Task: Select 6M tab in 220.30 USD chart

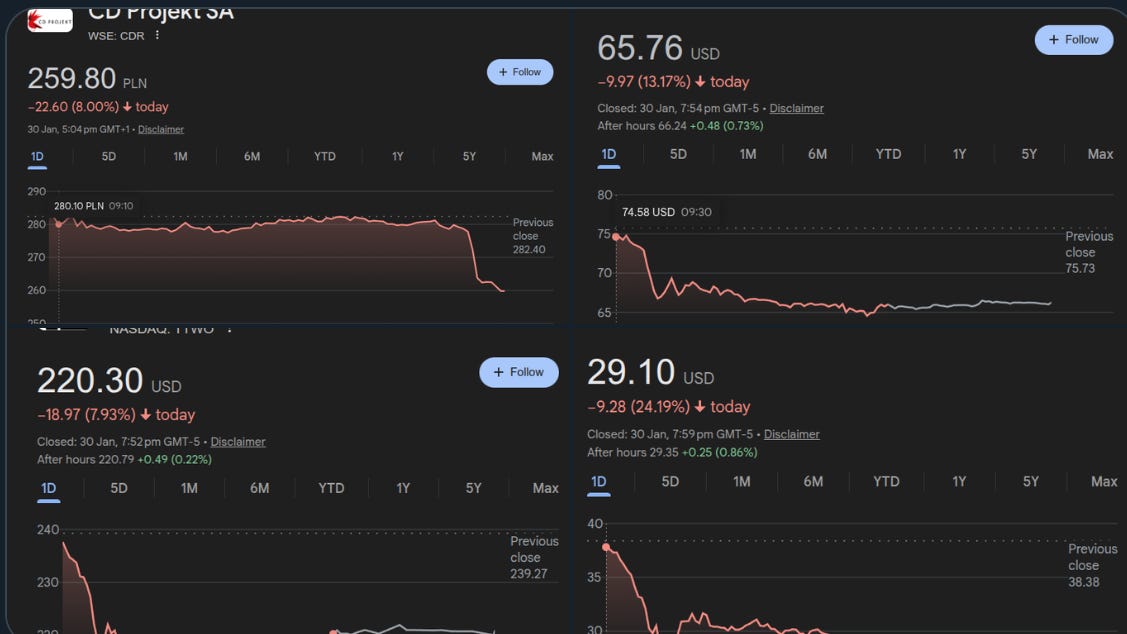Action: tap(259, 489)
